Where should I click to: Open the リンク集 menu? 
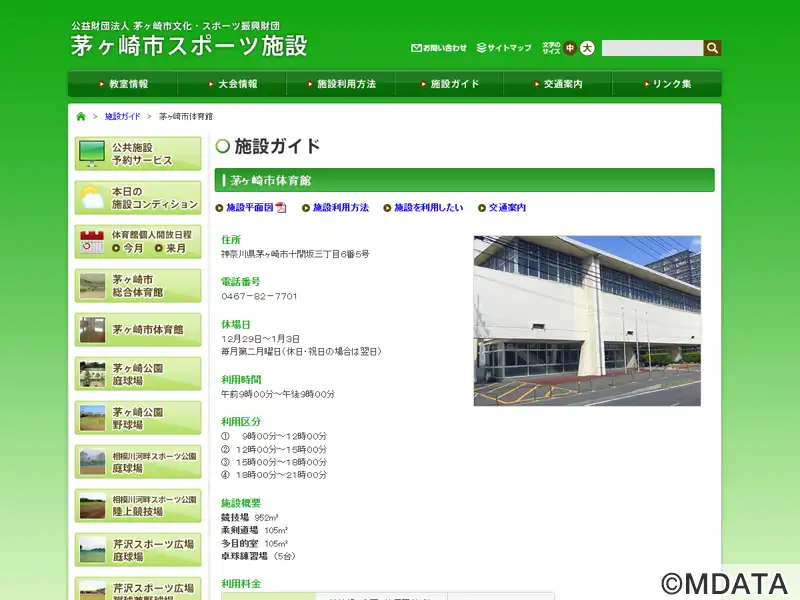[667, 84]
